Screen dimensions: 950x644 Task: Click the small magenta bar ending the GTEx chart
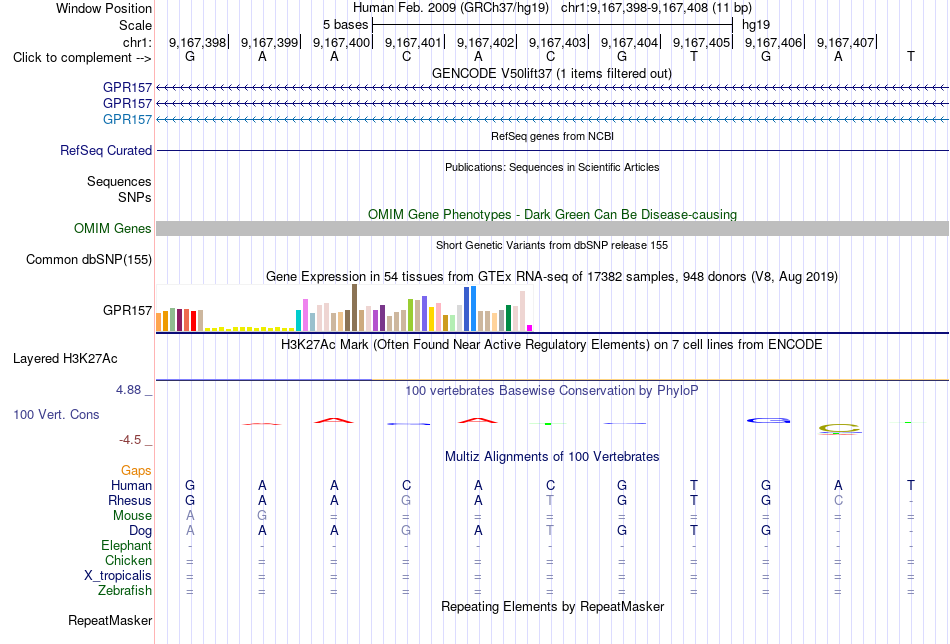click(530, 328)
